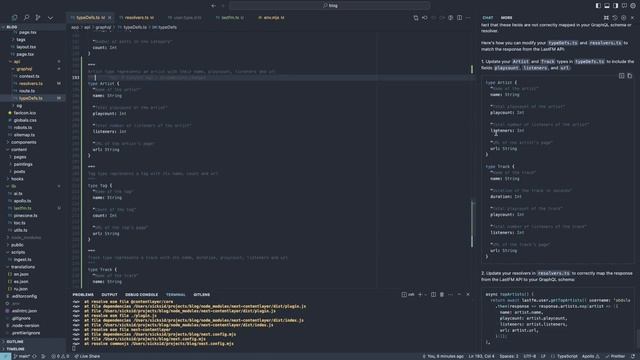640x360 pixels.
Task: Copy the Artist type code block
Action: click(629, 76)
